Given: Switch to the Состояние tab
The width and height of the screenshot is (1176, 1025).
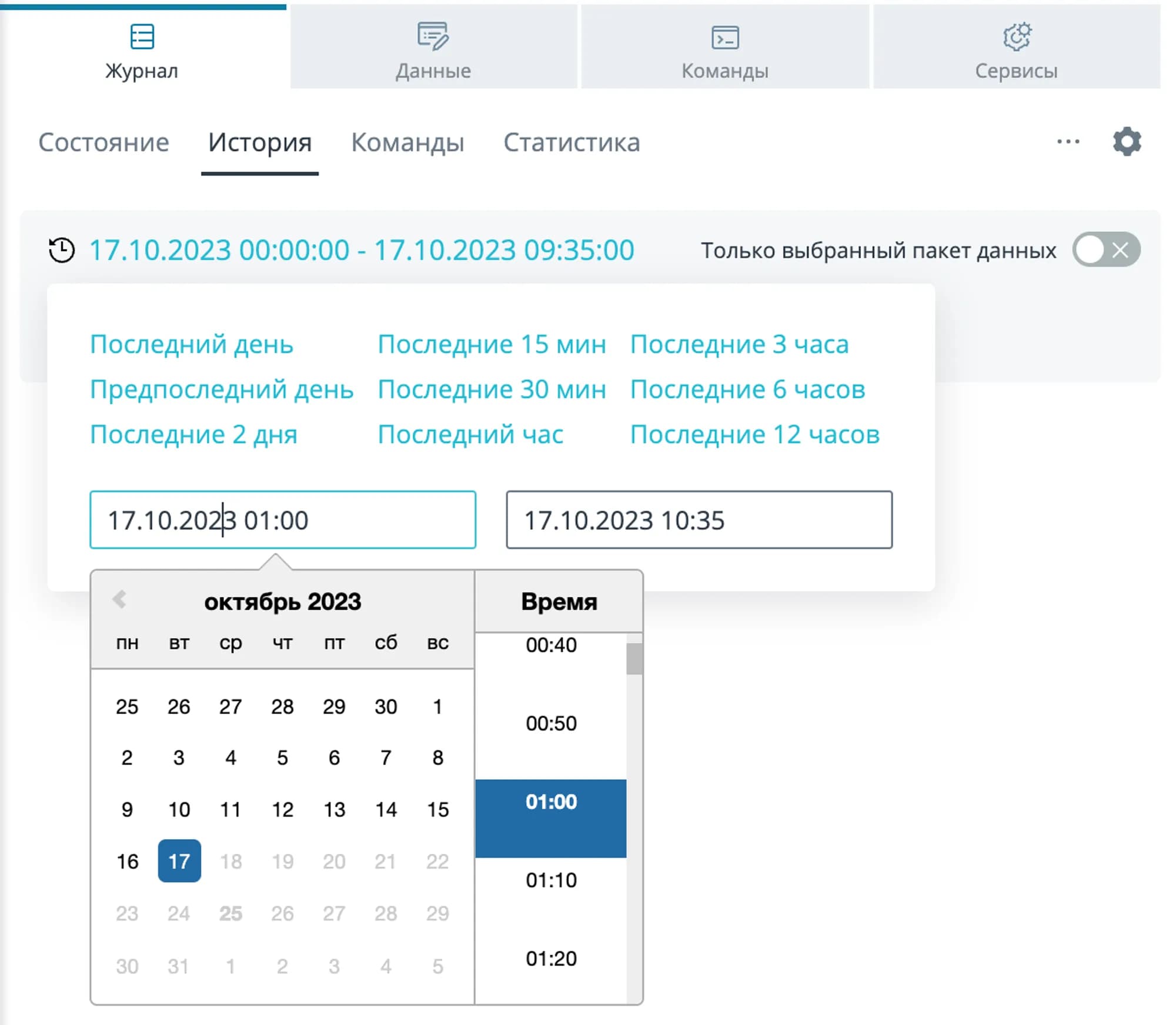Looking at the screenshot, I should [x=103, y=142].
